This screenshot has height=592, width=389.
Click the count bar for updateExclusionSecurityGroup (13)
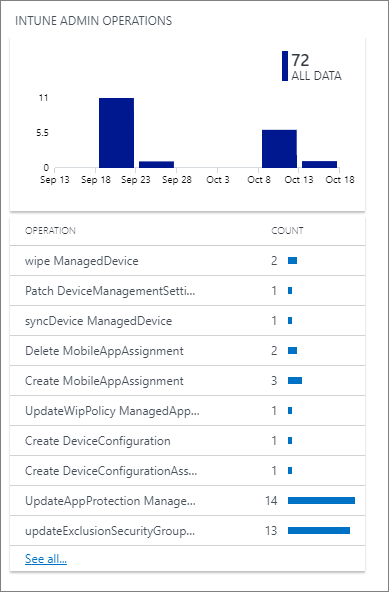click(x=319, y=530)
